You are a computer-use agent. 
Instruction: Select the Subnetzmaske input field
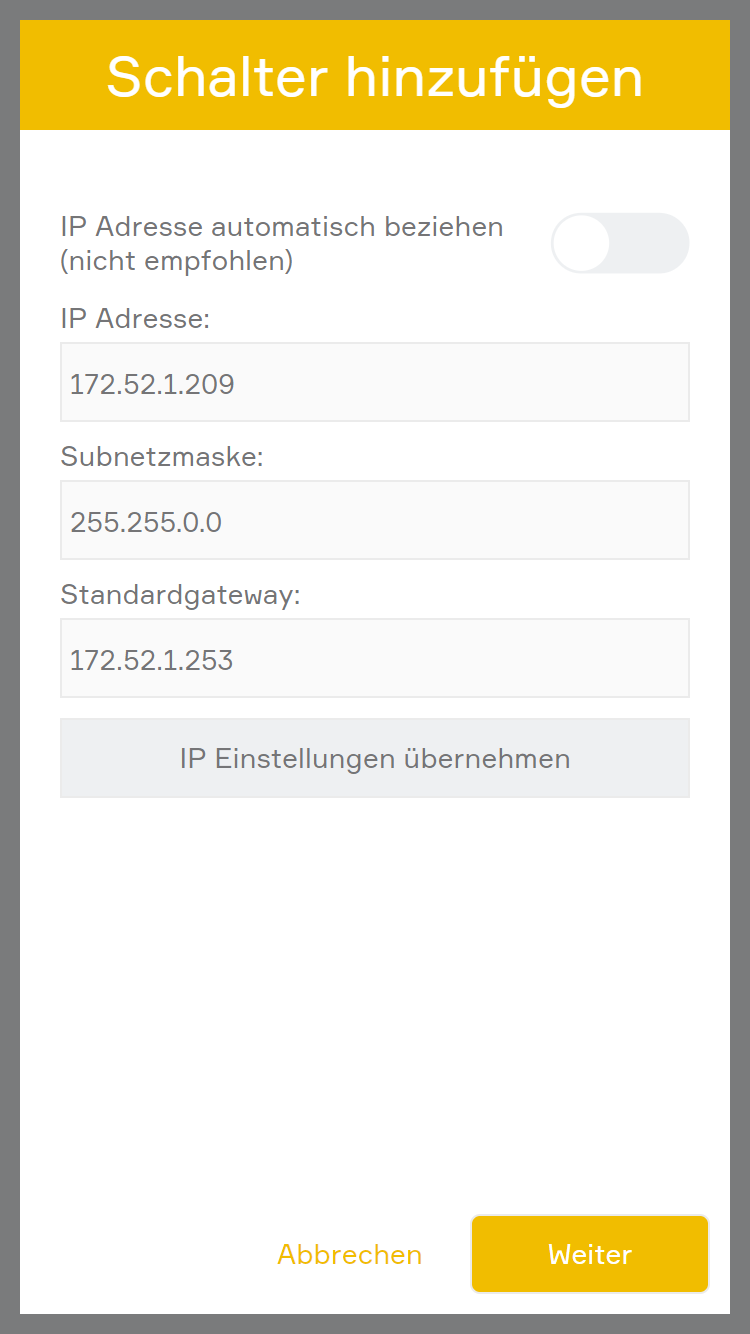[x=374, y=520]
